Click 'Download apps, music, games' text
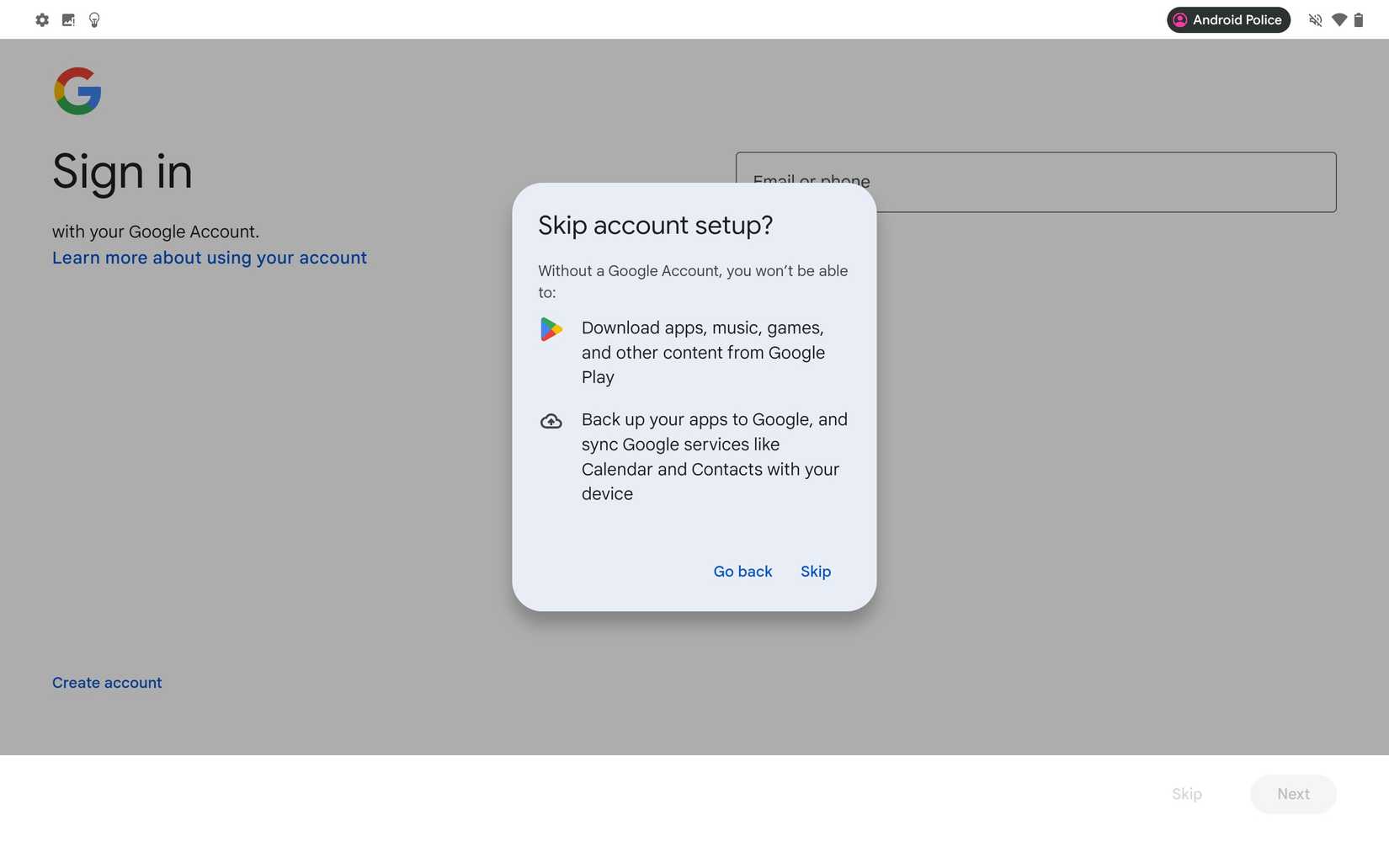 (x=703, y=353)
